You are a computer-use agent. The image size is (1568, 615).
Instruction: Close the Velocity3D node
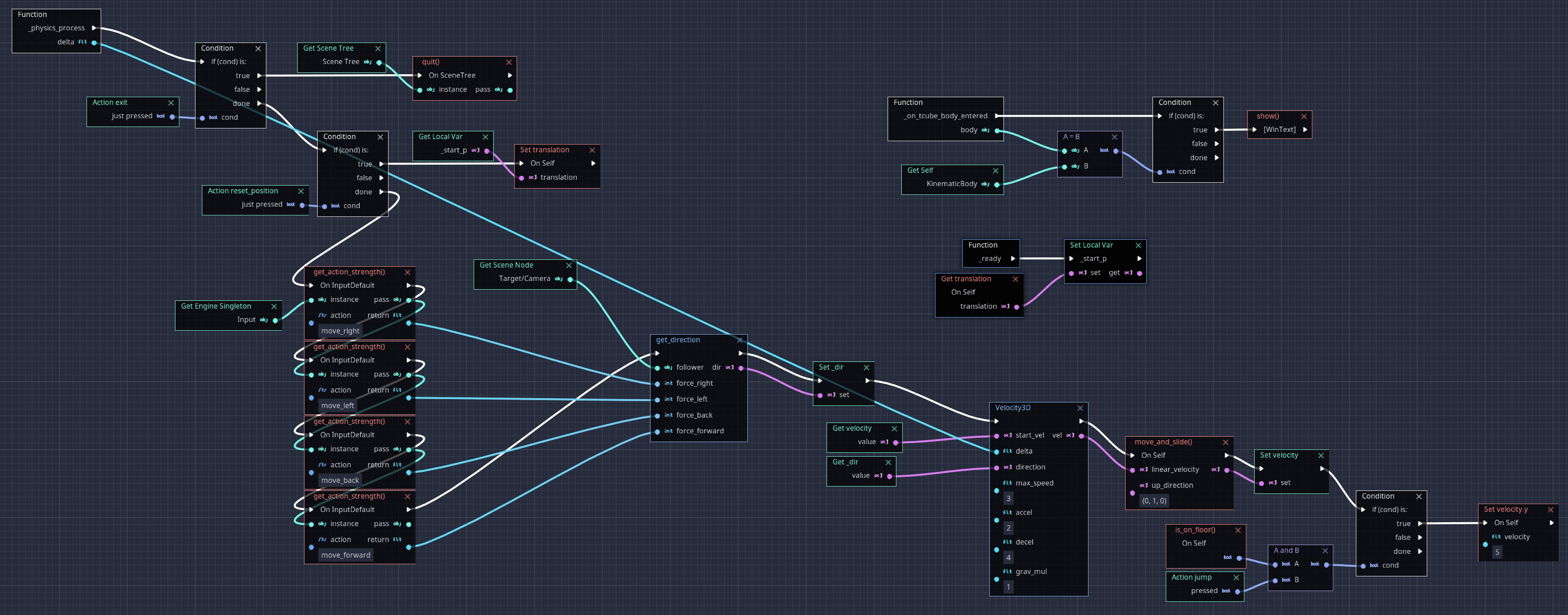point(1080,408)
